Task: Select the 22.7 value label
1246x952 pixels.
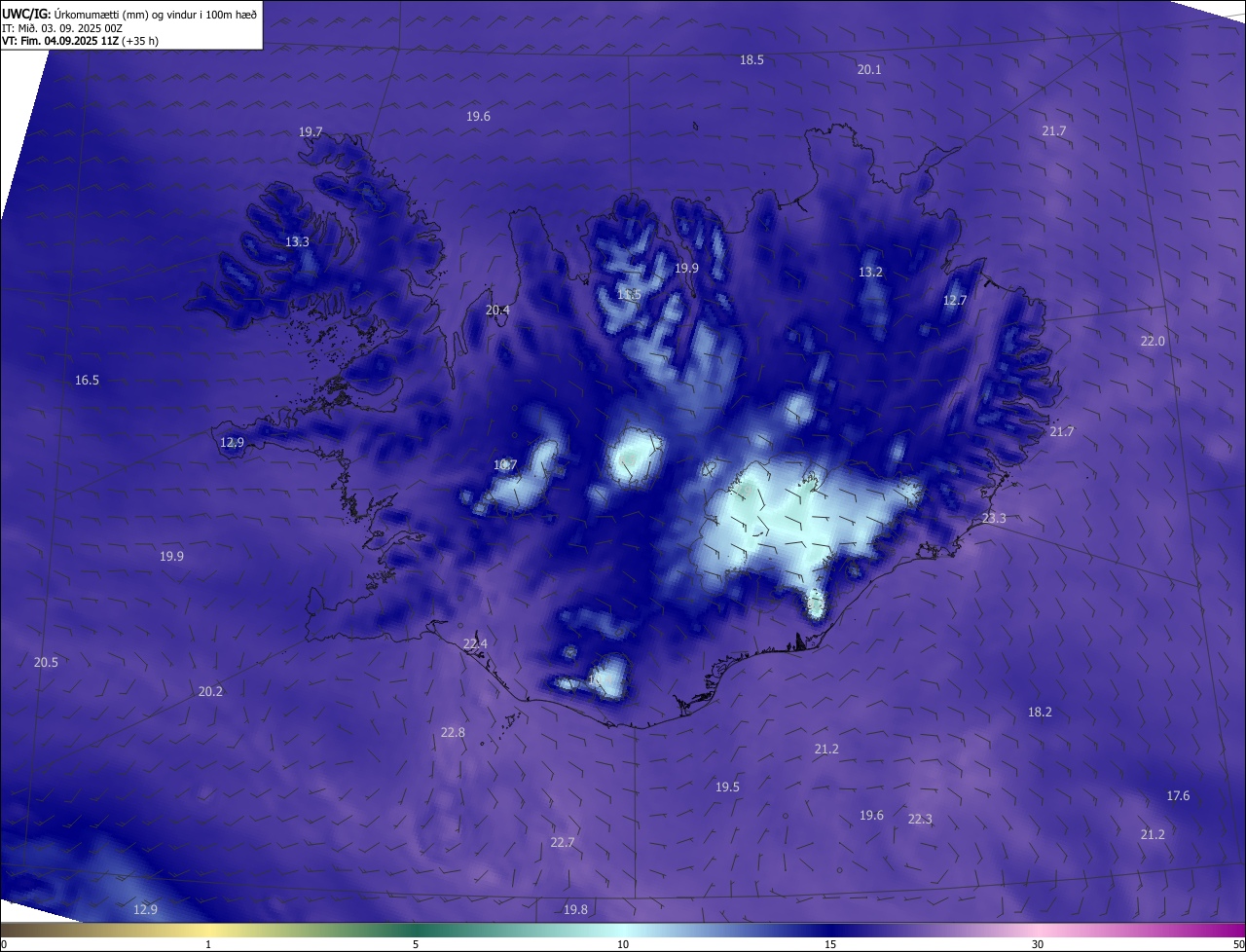Action: coord(562,843)
